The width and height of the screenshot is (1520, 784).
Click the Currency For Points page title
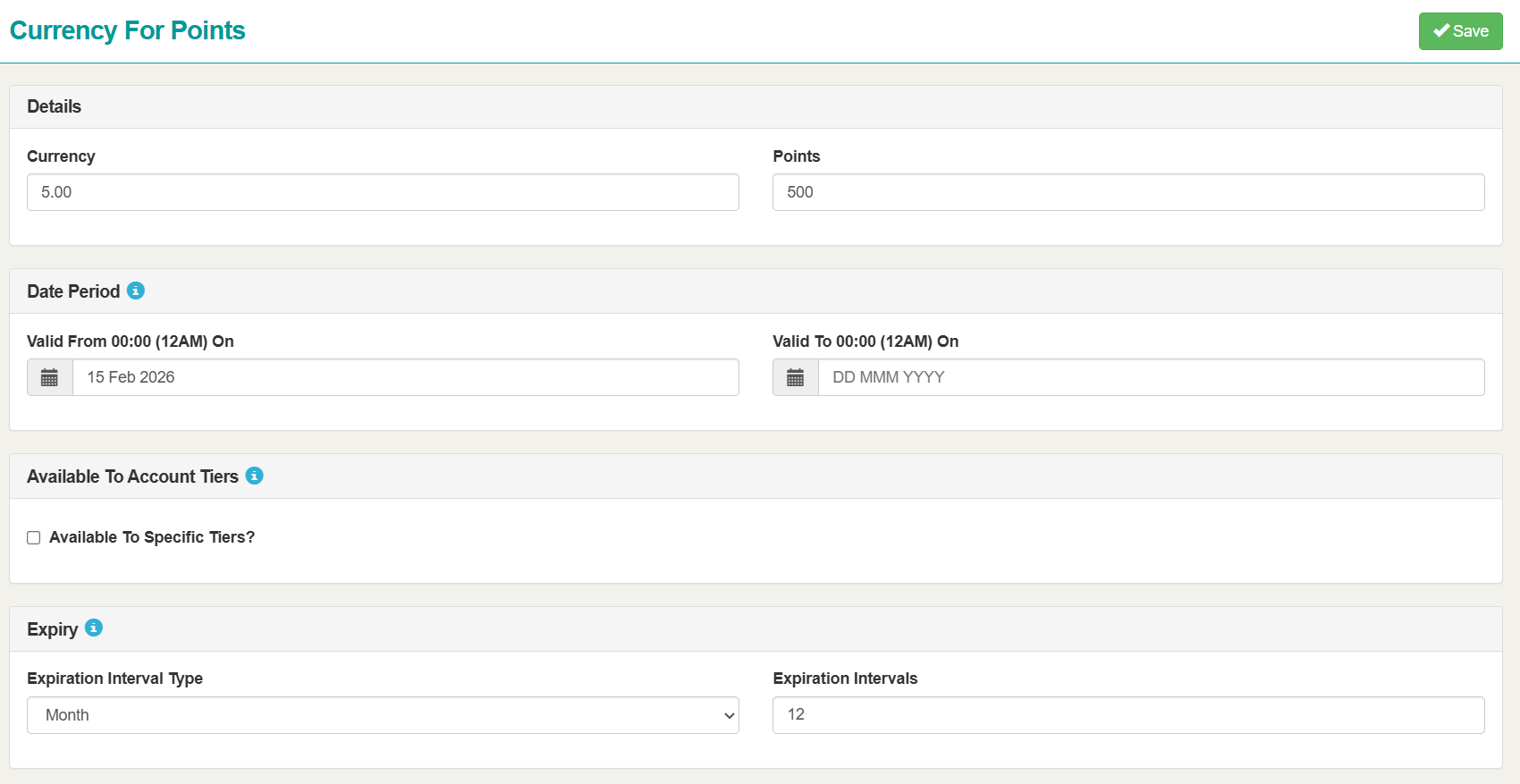(x=127, y=30)
